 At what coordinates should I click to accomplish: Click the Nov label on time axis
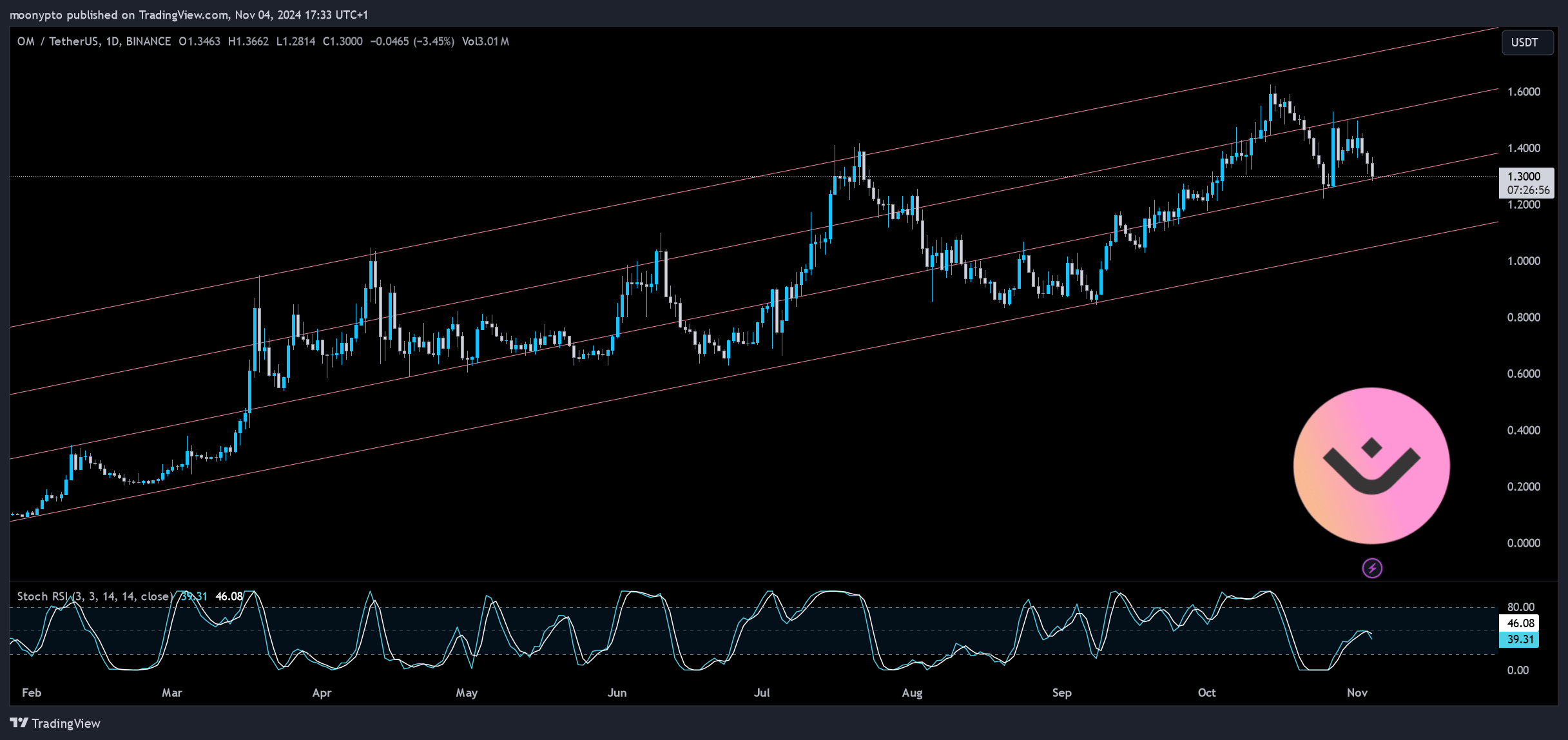pos(1357,693)
